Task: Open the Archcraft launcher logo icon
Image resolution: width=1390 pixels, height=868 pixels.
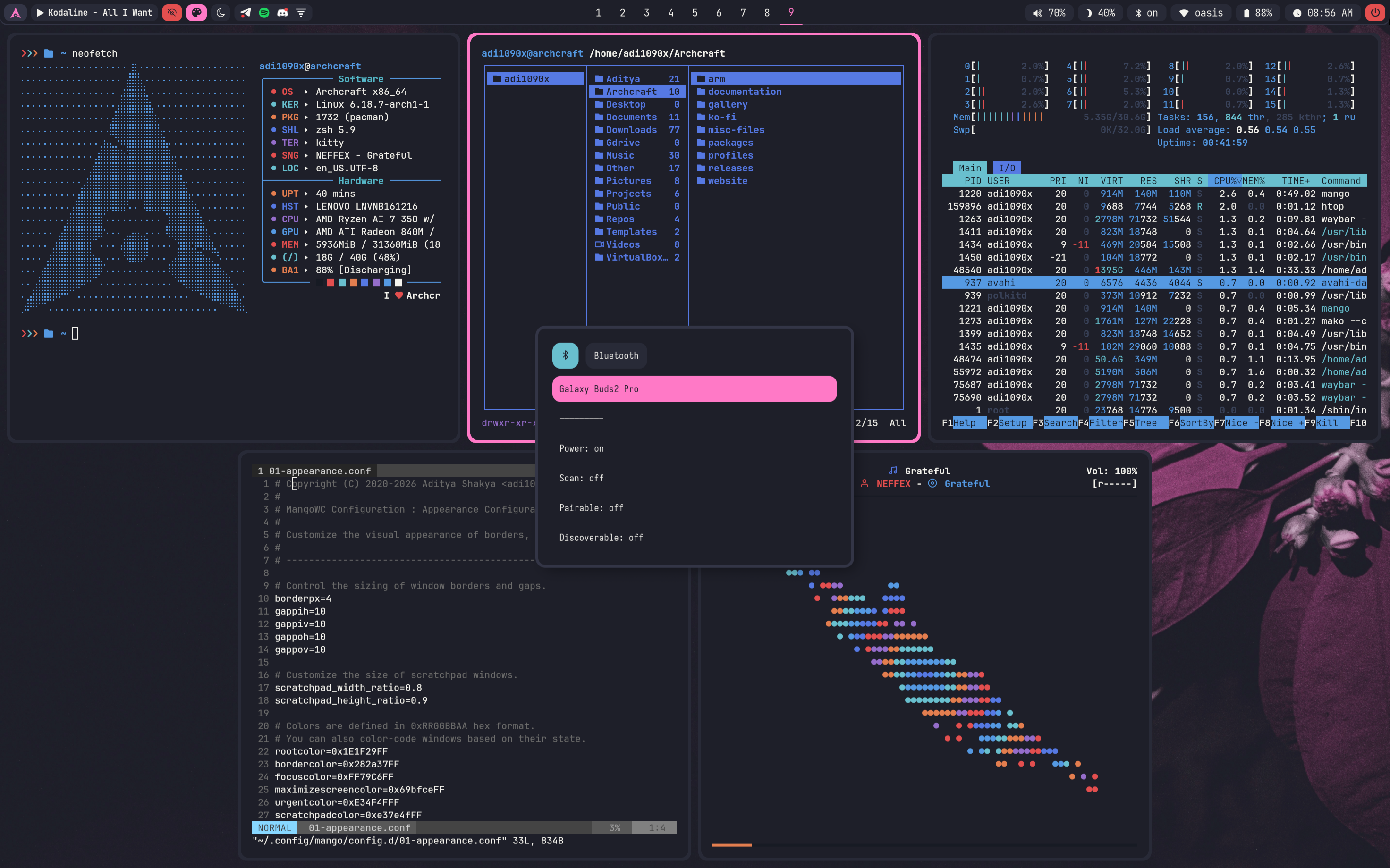Action: pyautogui.click(x=16, y=13)
